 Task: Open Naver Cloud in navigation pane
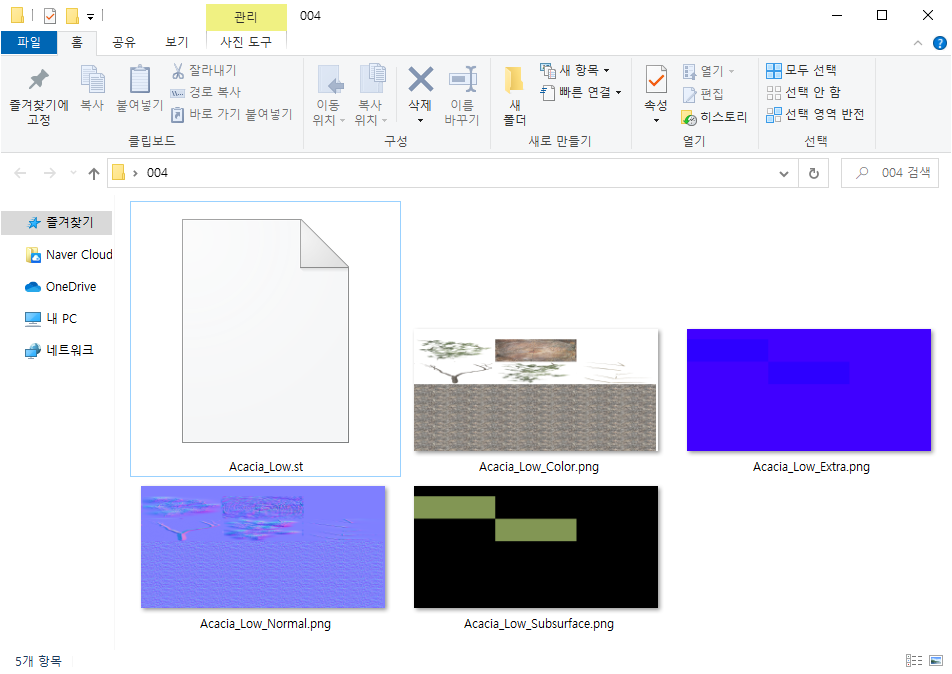point(69,255)
